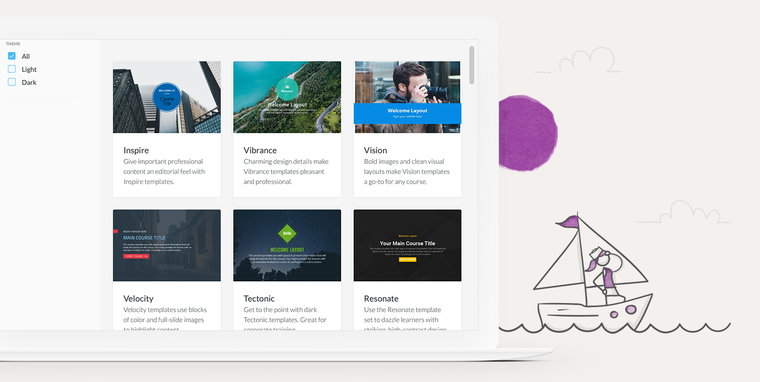Select the Vision title text
The height and width of the screenshot is (382, 760).
tap(376, 150)
